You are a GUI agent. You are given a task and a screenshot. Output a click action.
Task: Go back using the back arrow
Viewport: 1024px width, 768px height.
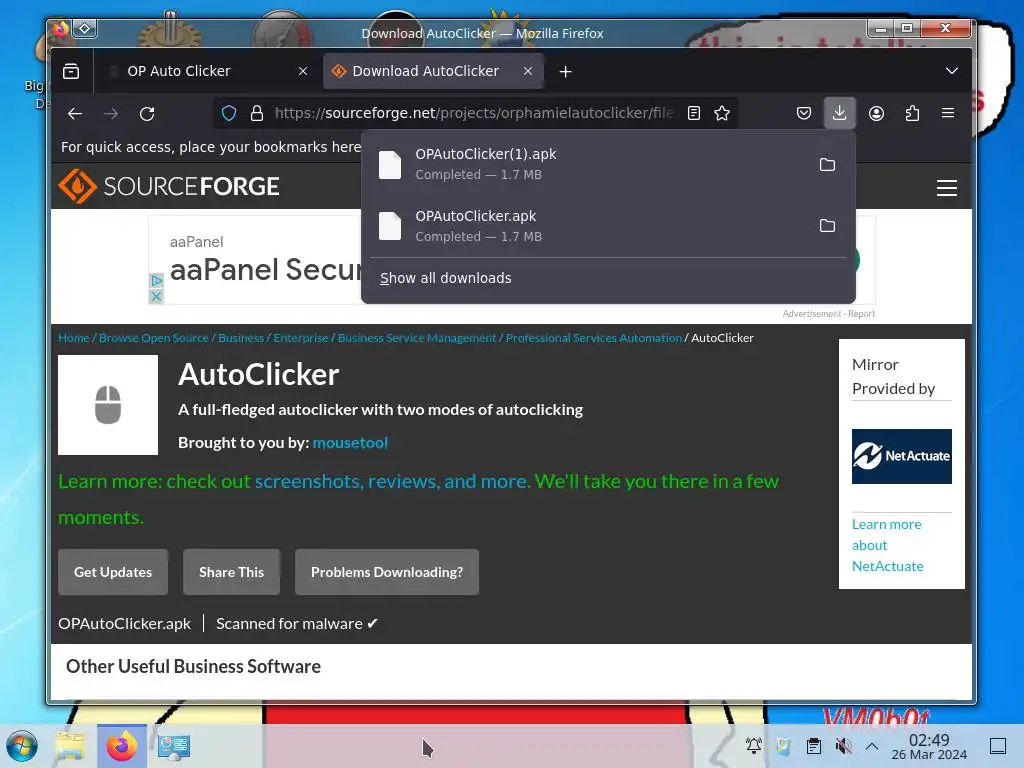click(x=75, y=114)
